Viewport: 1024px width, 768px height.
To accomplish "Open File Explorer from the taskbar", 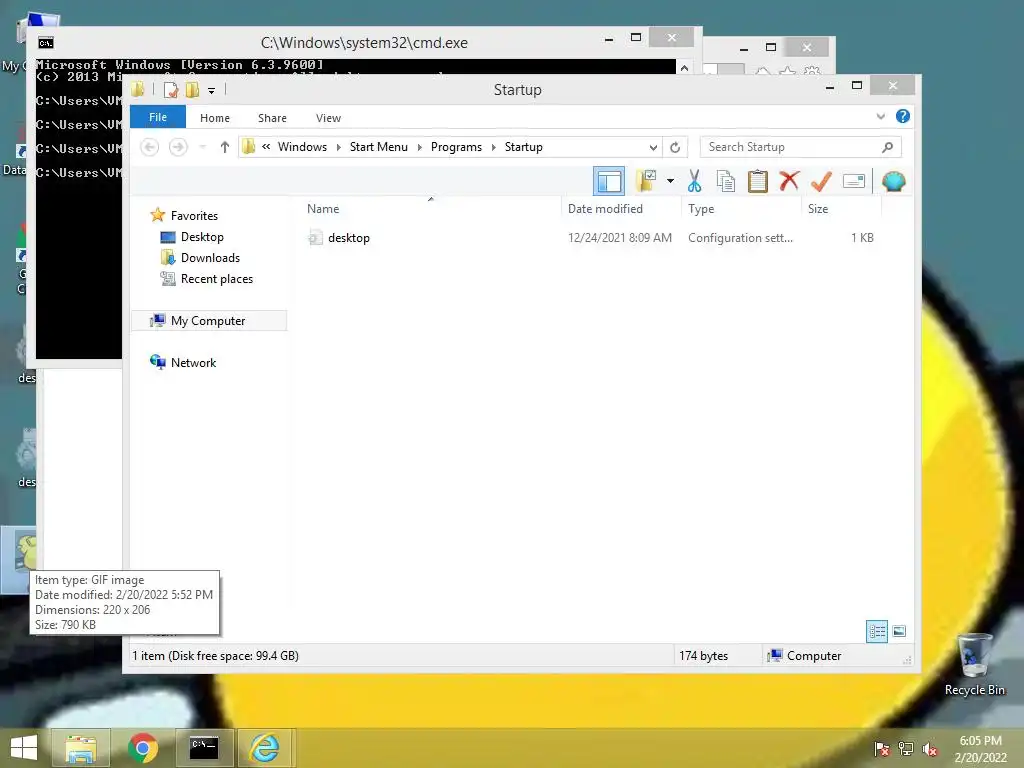I will (80, 748).
